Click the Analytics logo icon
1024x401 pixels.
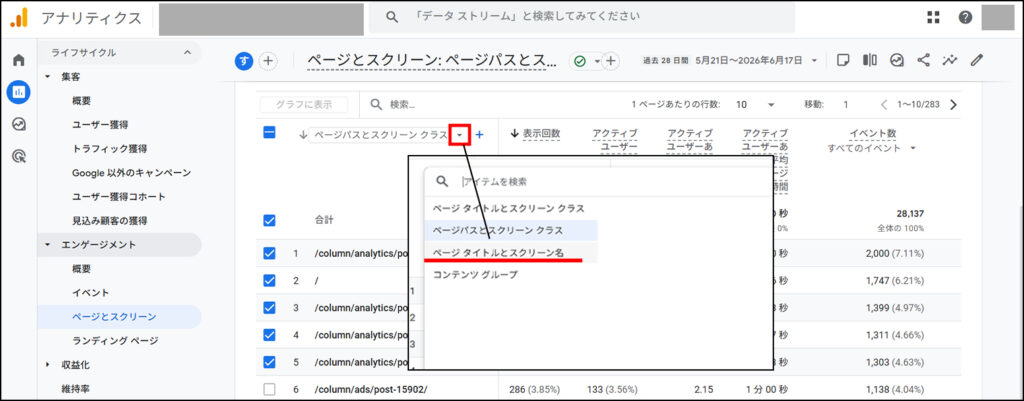(x=18, y=18)
